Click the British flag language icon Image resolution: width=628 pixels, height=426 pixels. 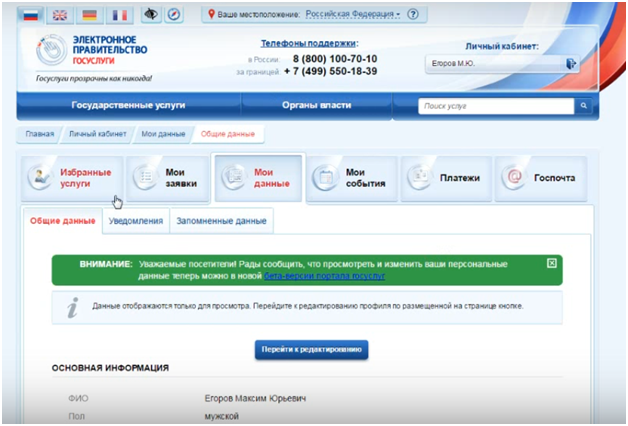point(59,15)
